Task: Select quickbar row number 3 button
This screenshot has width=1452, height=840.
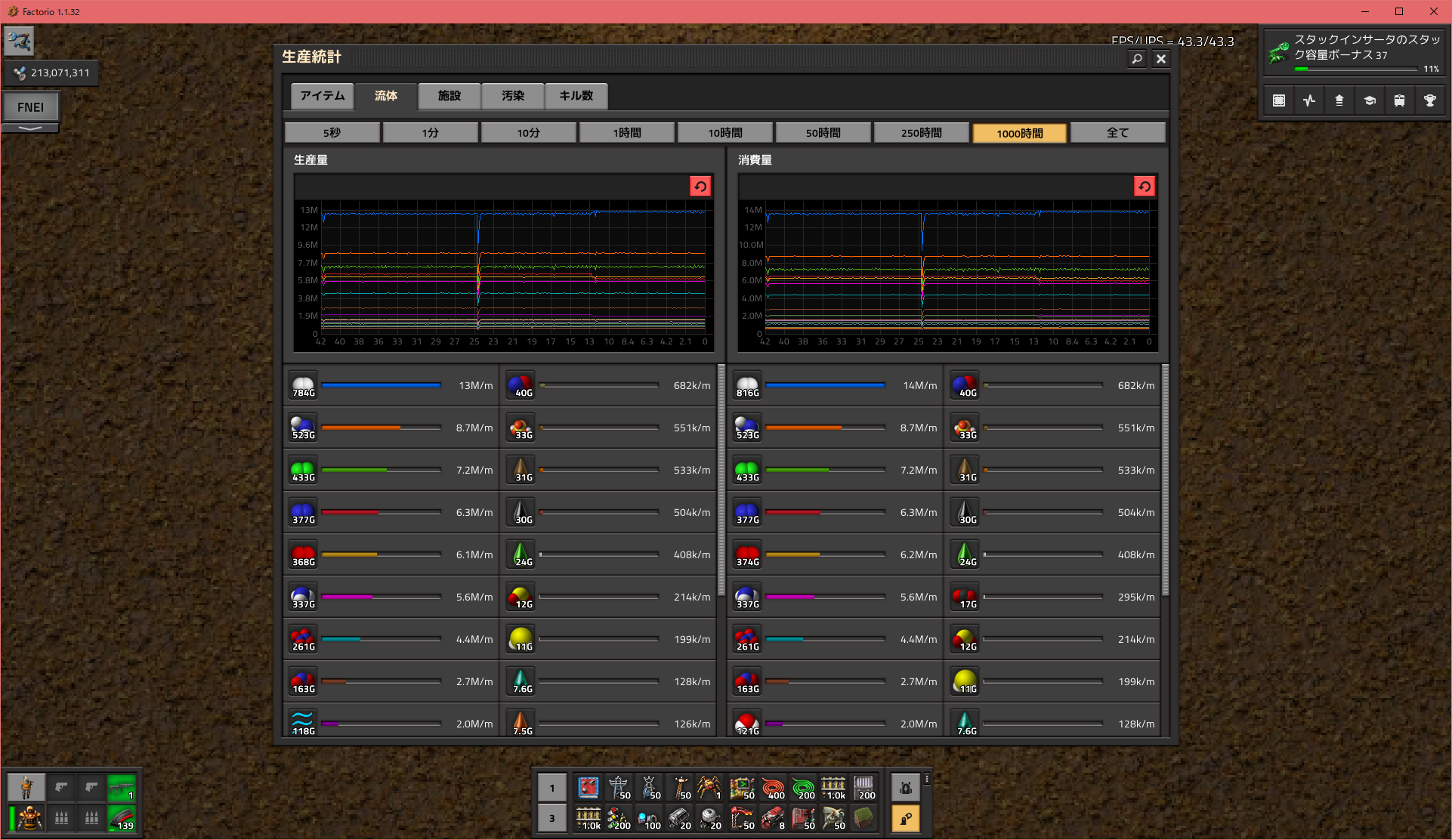Action: click(552, 818)
